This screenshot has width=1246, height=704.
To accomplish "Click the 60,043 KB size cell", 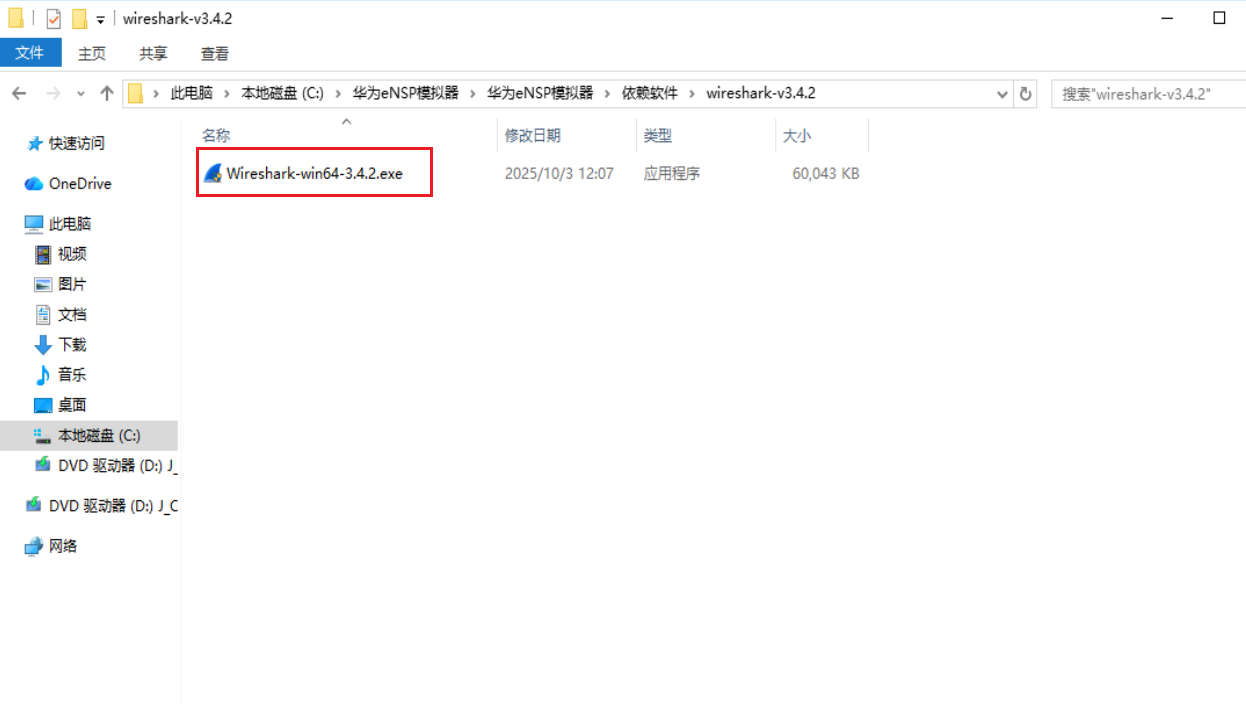I will 826,173.
